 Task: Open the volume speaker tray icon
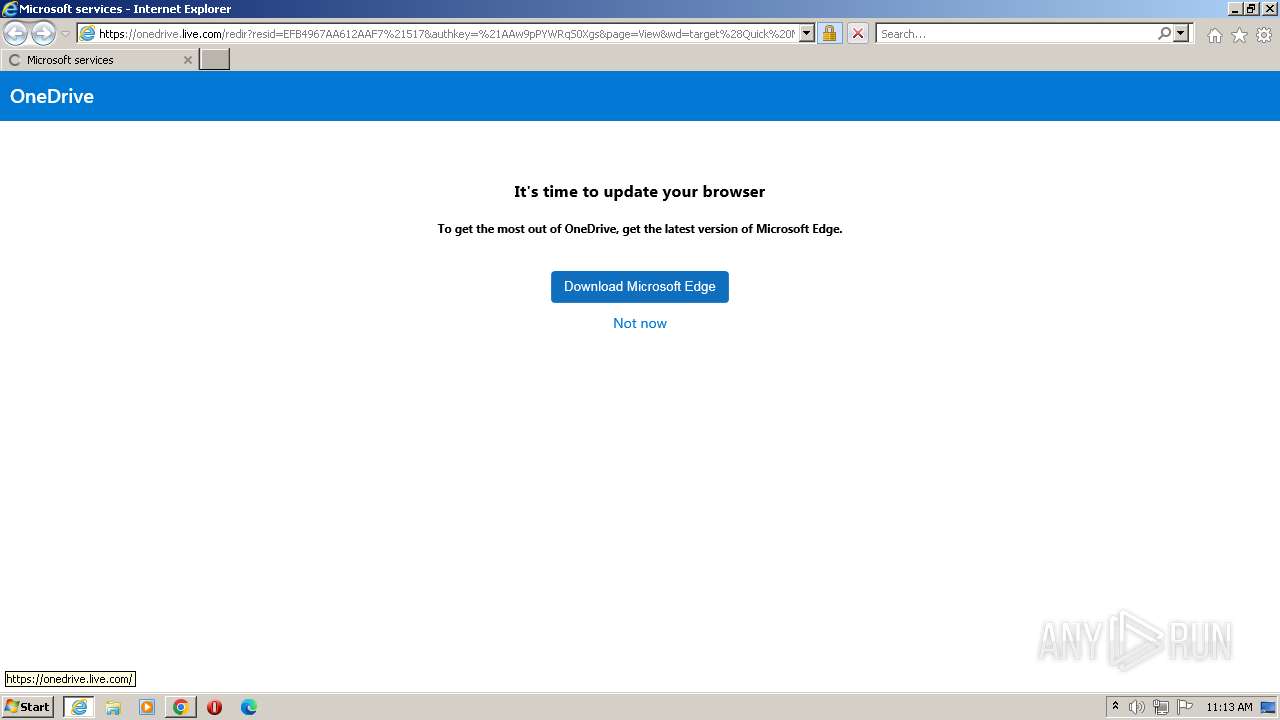[x=1137, y=707]
